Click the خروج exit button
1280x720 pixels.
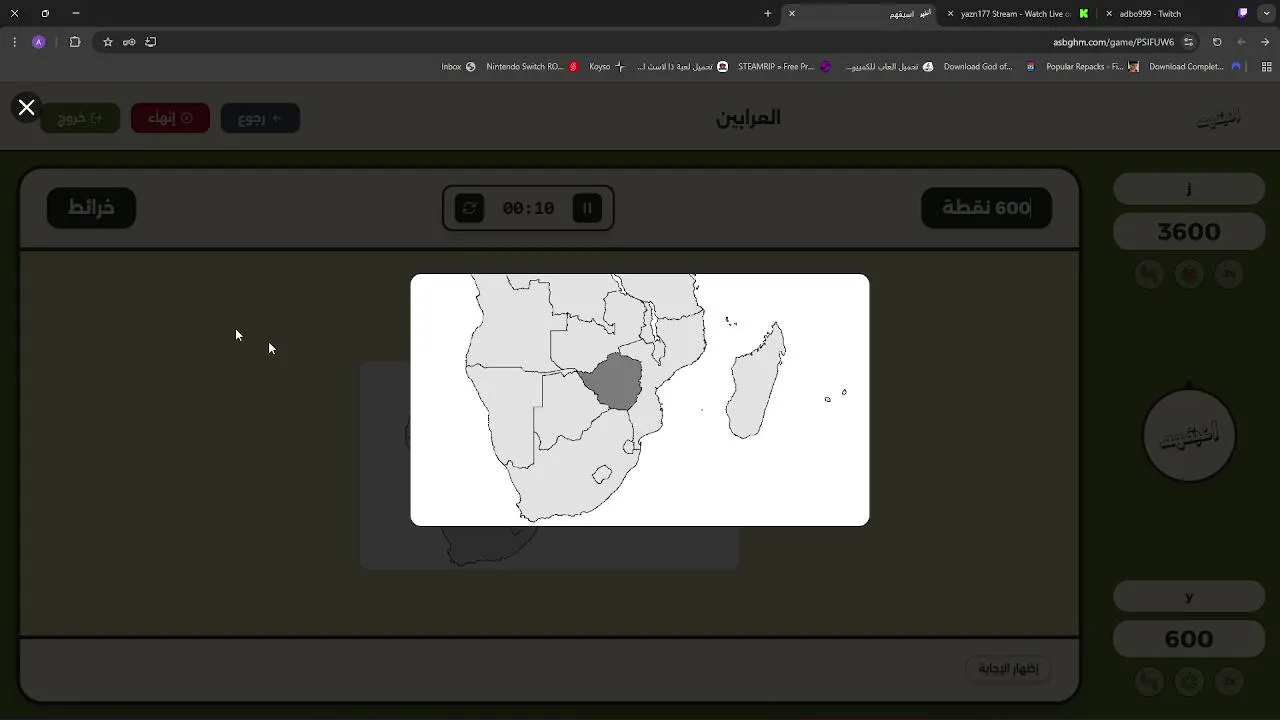(80, 118)
